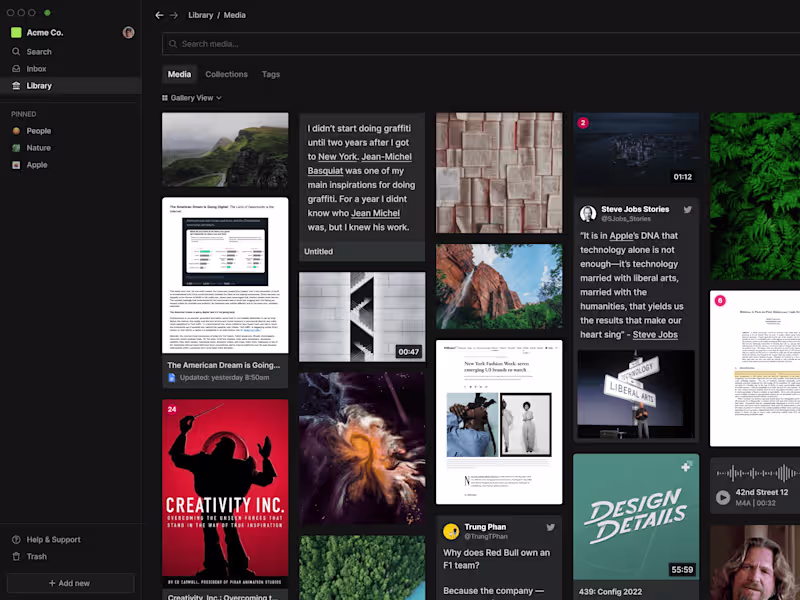Click the Trung Phan profile avatar
Viewport: 800px width, 600px height.
[451, 531]
